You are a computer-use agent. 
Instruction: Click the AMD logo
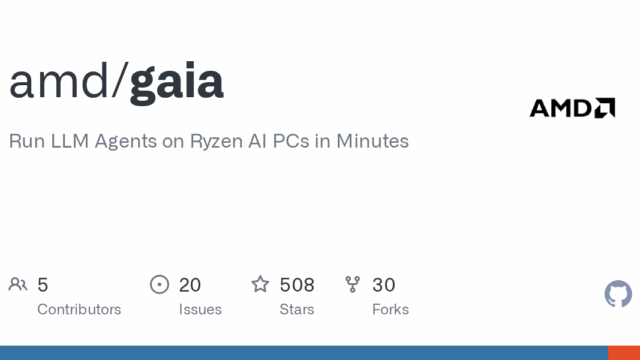[x=572, y=108]
